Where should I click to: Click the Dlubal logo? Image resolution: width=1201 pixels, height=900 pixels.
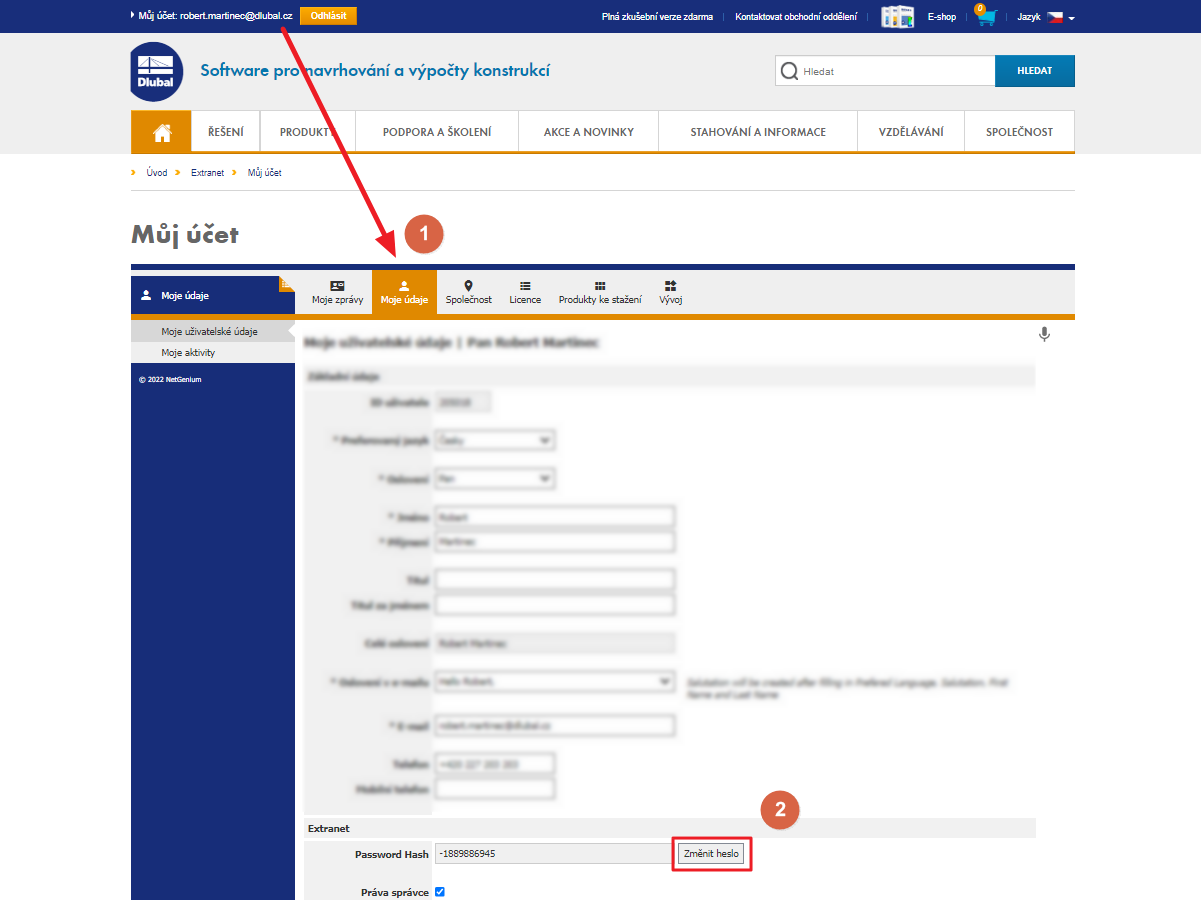pos(156,71)
